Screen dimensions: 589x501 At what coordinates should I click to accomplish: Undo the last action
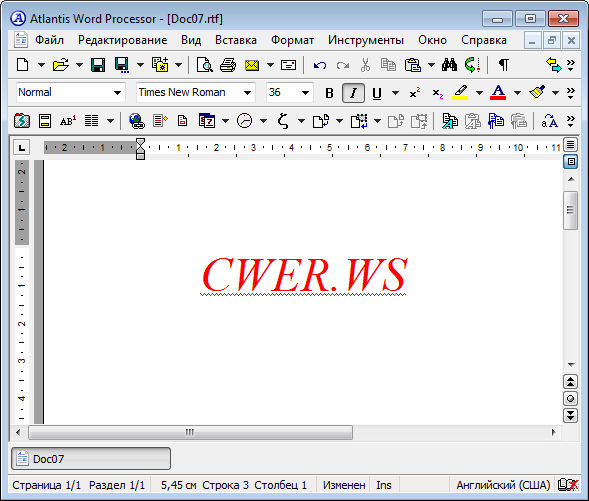(320, 65)
